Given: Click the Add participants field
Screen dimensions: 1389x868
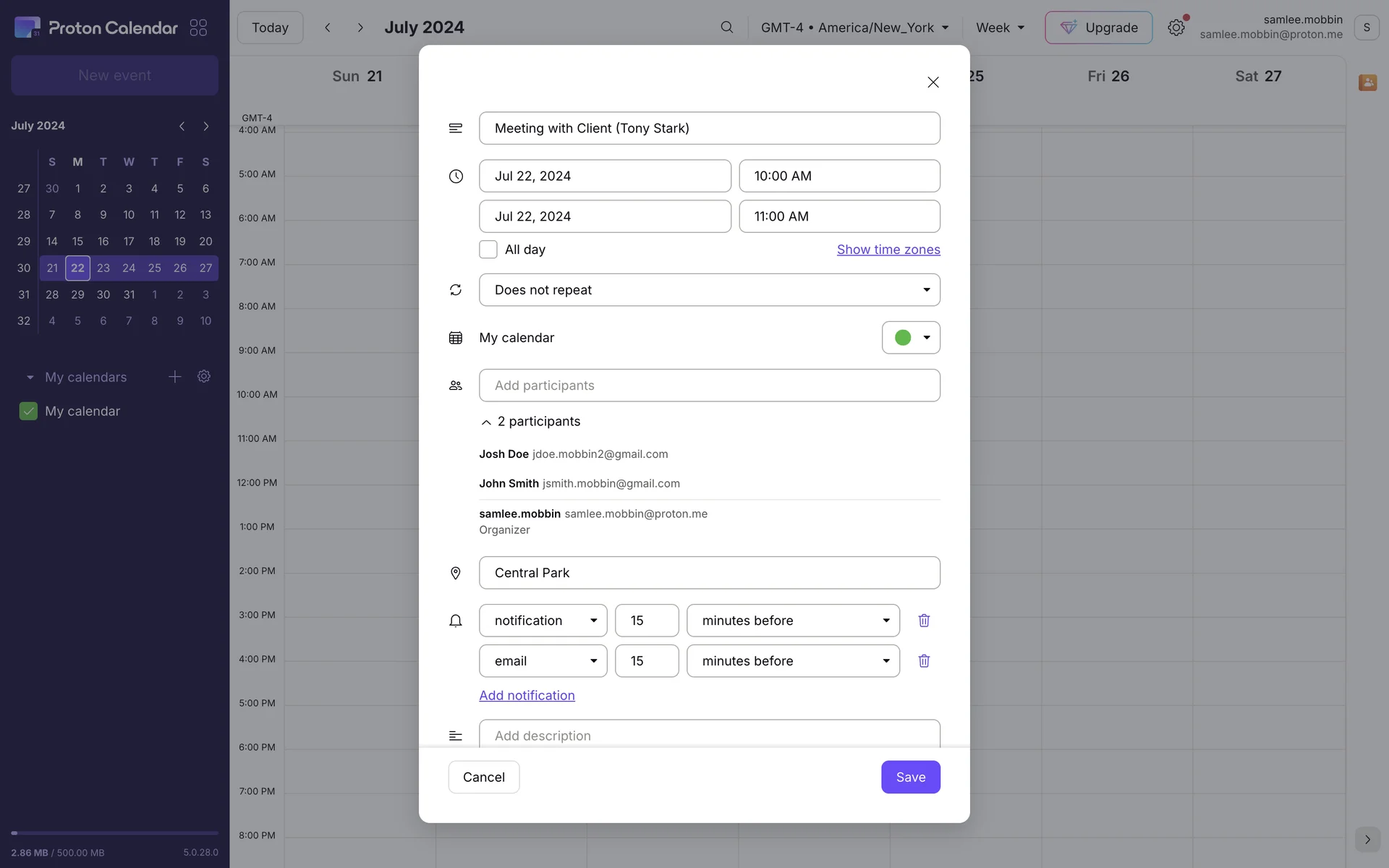Looking at the screenshot, I should coord(709,386).
